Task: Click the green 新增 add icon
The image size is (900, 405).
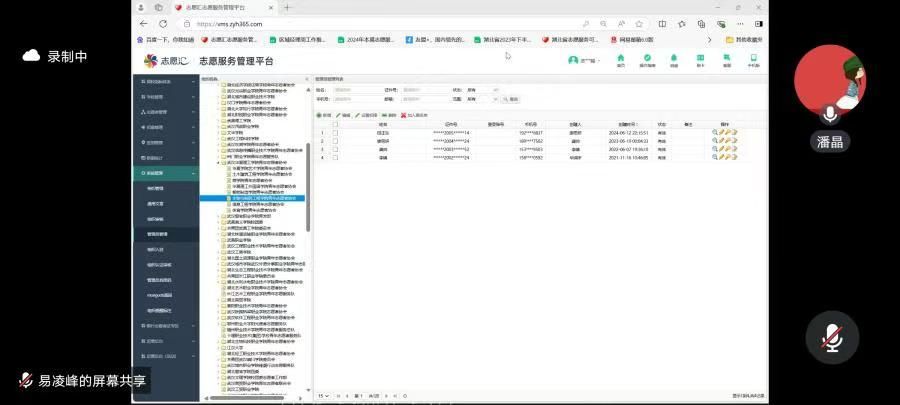Action: [x=319, y=115]
